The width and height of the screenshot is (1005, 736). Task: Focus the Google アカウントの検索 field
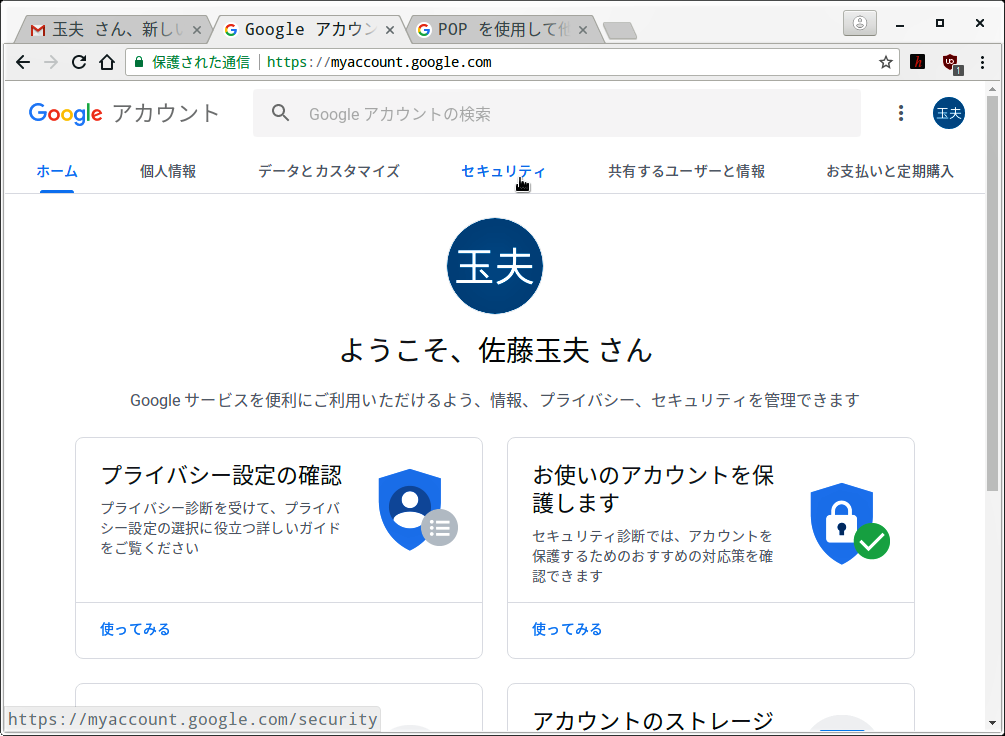coord(556,113)
